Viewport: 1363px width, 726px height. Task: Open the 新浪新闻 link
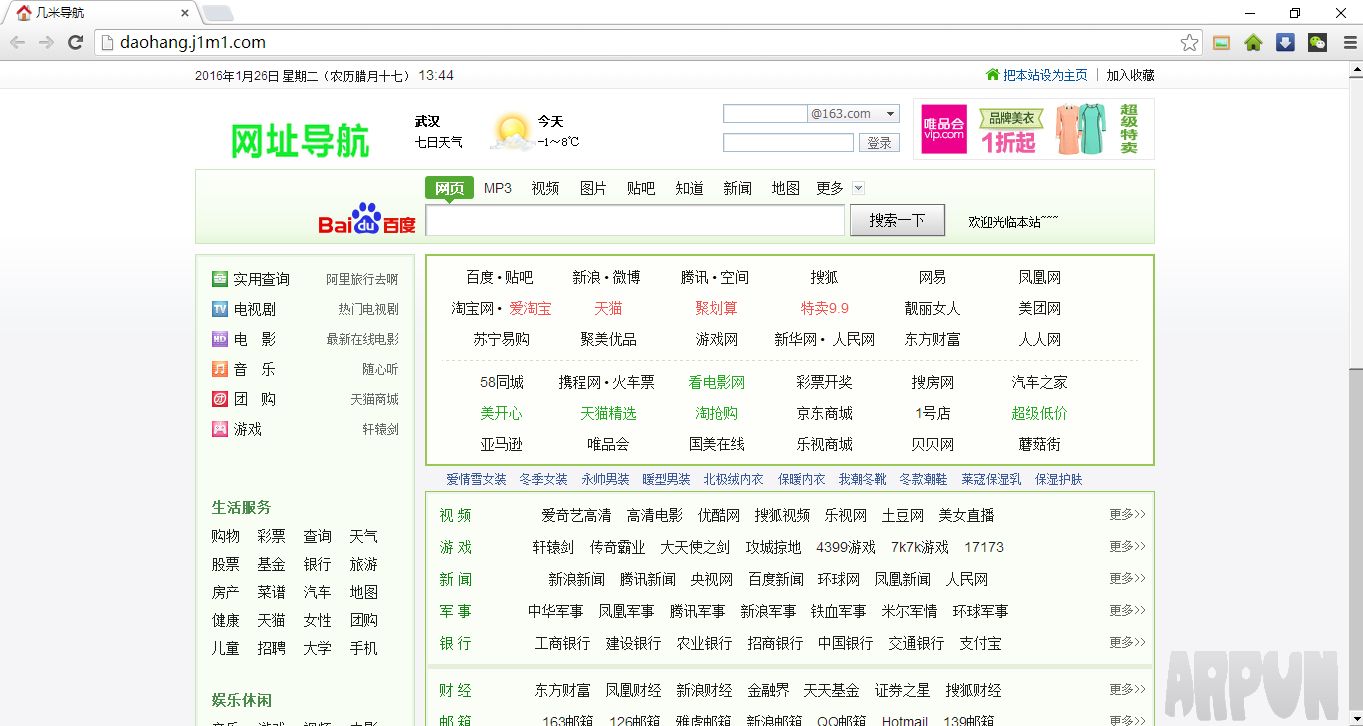576,579
